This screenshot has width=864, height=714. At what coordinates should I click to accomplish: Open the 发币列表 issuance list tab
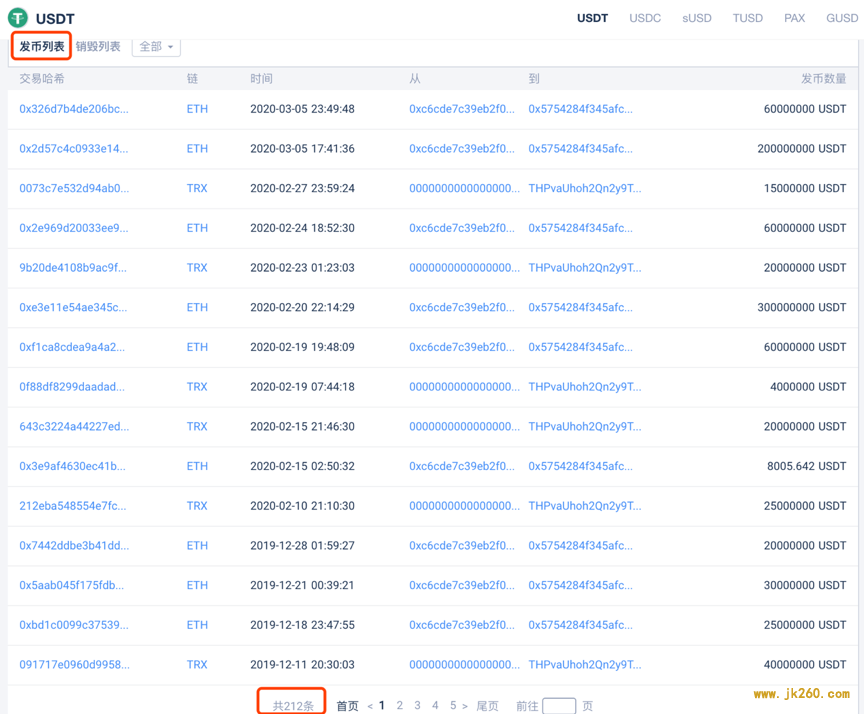[x=42, y=46]
